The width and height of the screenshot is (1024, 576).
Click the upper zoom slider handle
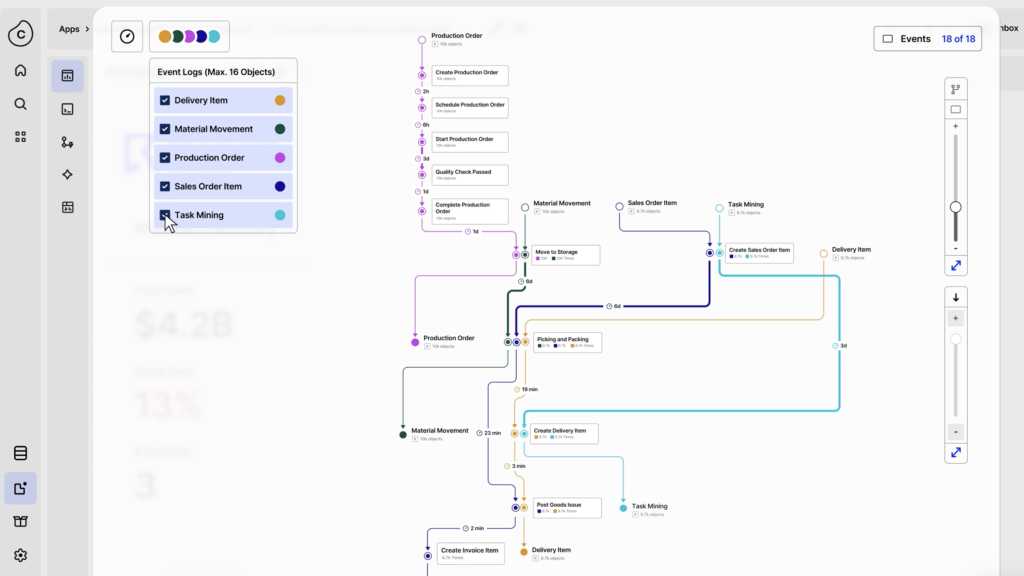955,207
